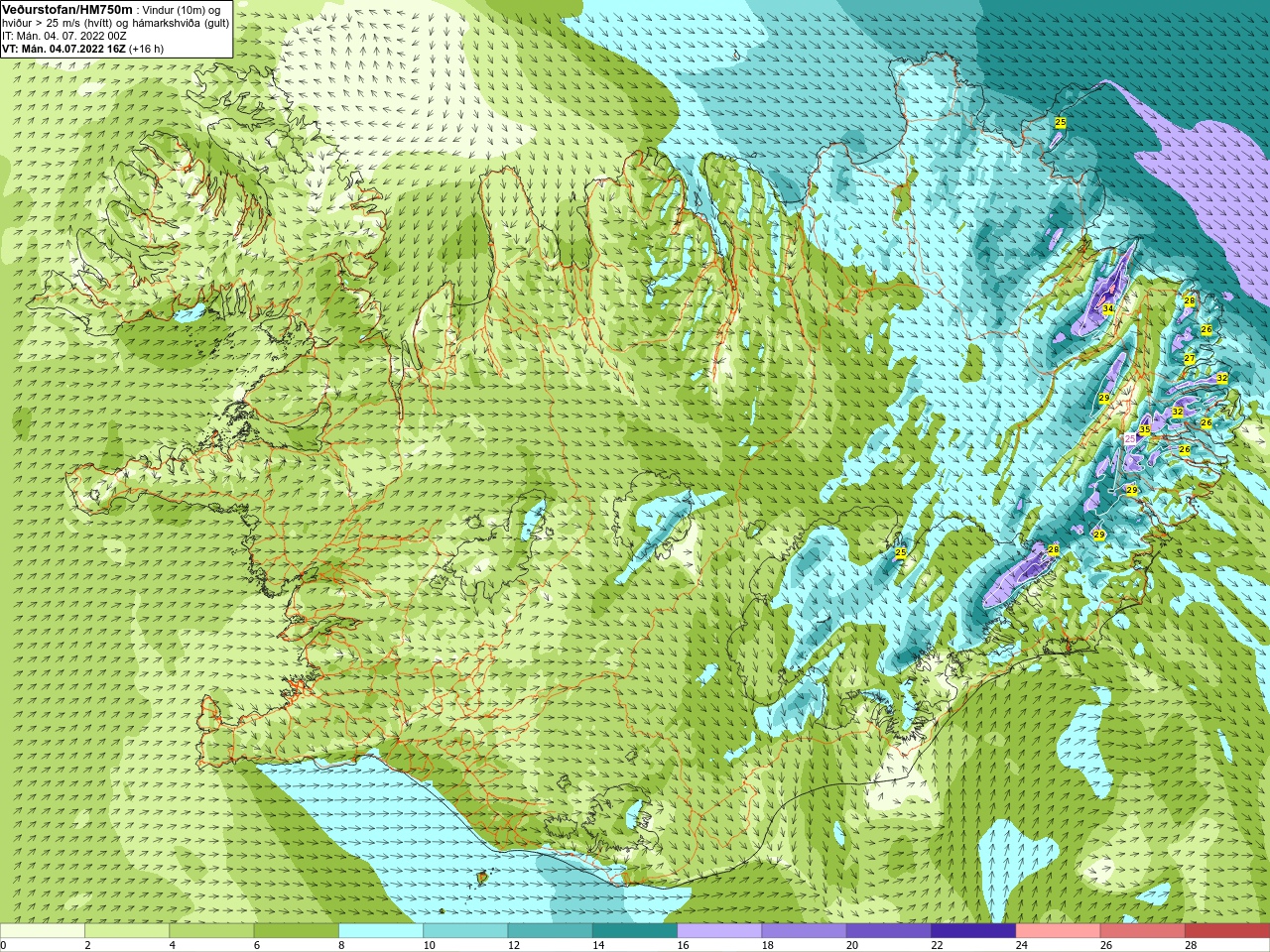Click the legend scale tick label 12
The width and height of the screenshot is (1270, 952).
[x=513, y=945]
